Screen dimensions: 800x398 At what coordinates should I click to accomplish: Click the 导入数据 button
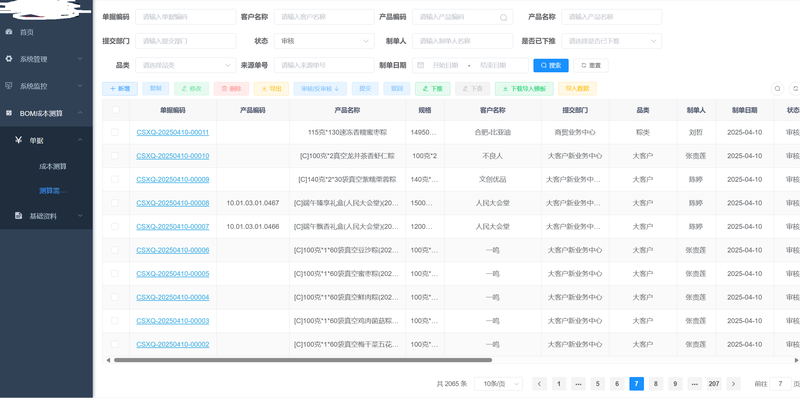[577, 89]
